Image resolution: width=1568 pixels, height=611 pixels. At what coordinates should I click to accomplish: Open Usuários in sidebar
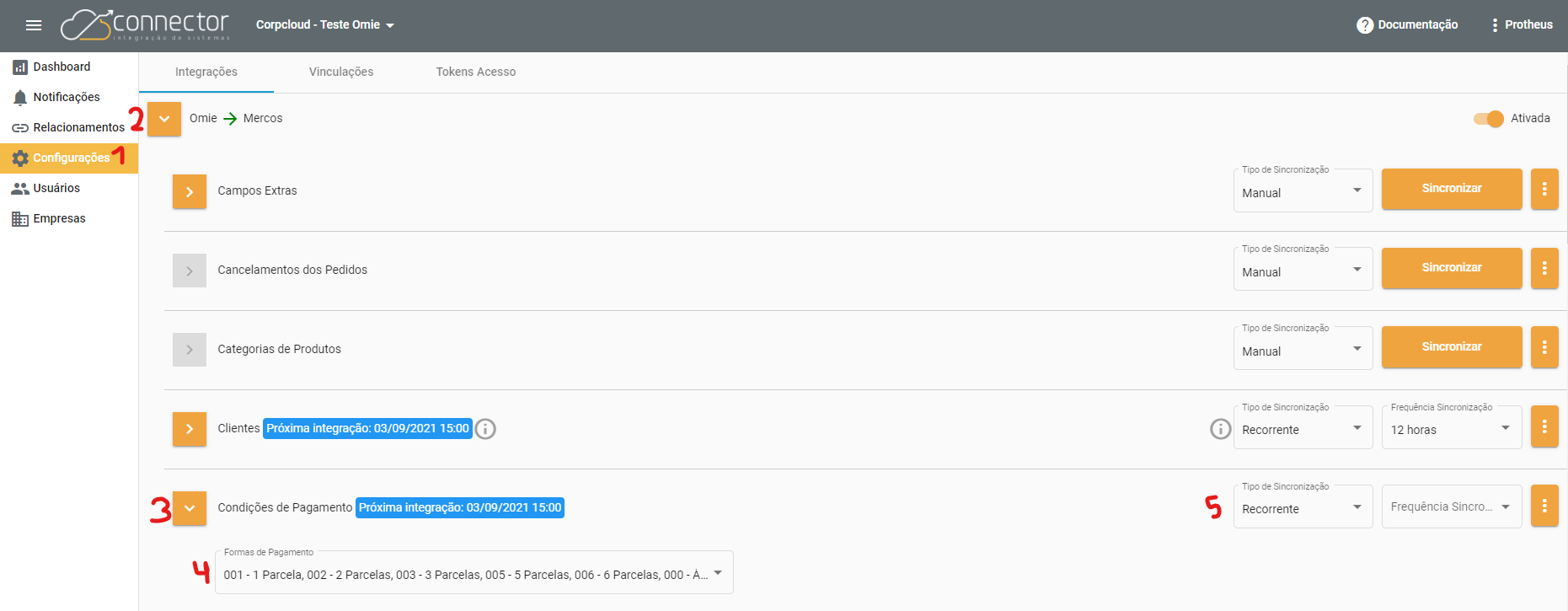[x=69, y=188]
